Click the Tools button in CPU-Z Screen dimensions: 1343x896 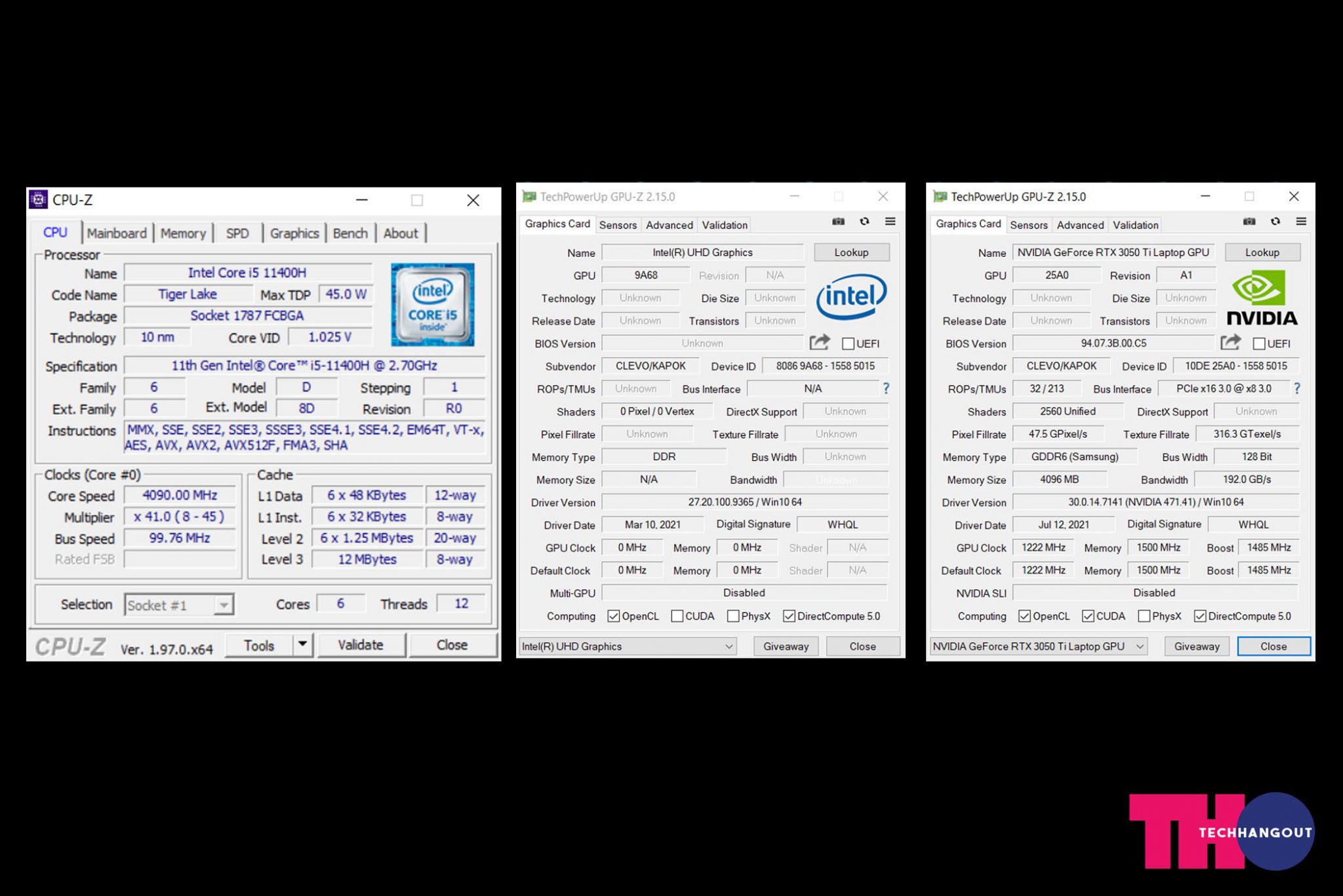tap(259, 645)
